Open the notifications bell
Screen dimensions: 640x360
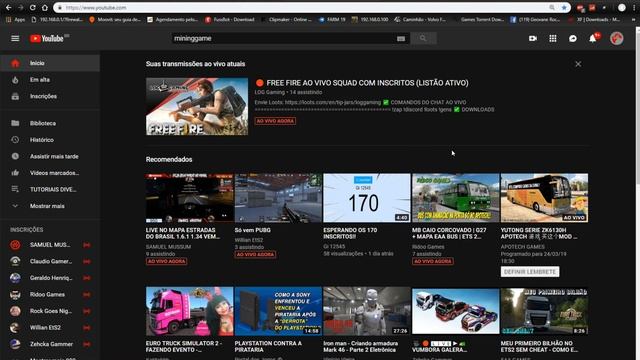593,38
